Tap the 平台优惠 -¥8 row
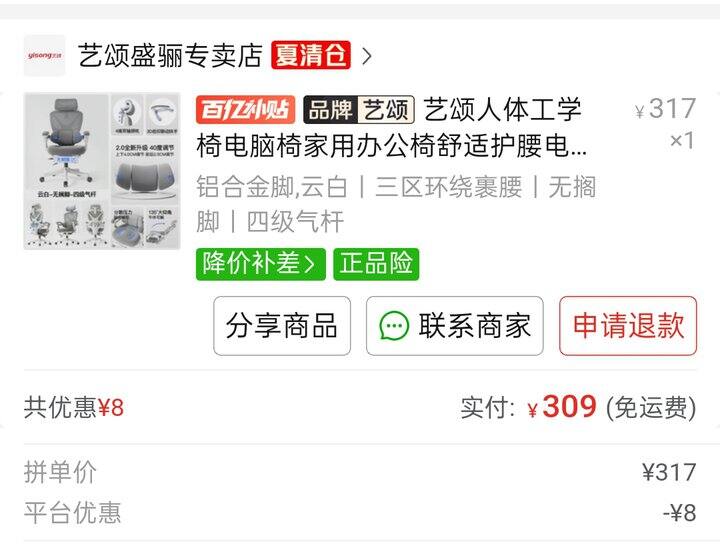The image size is (720, 546). (360, 512)
